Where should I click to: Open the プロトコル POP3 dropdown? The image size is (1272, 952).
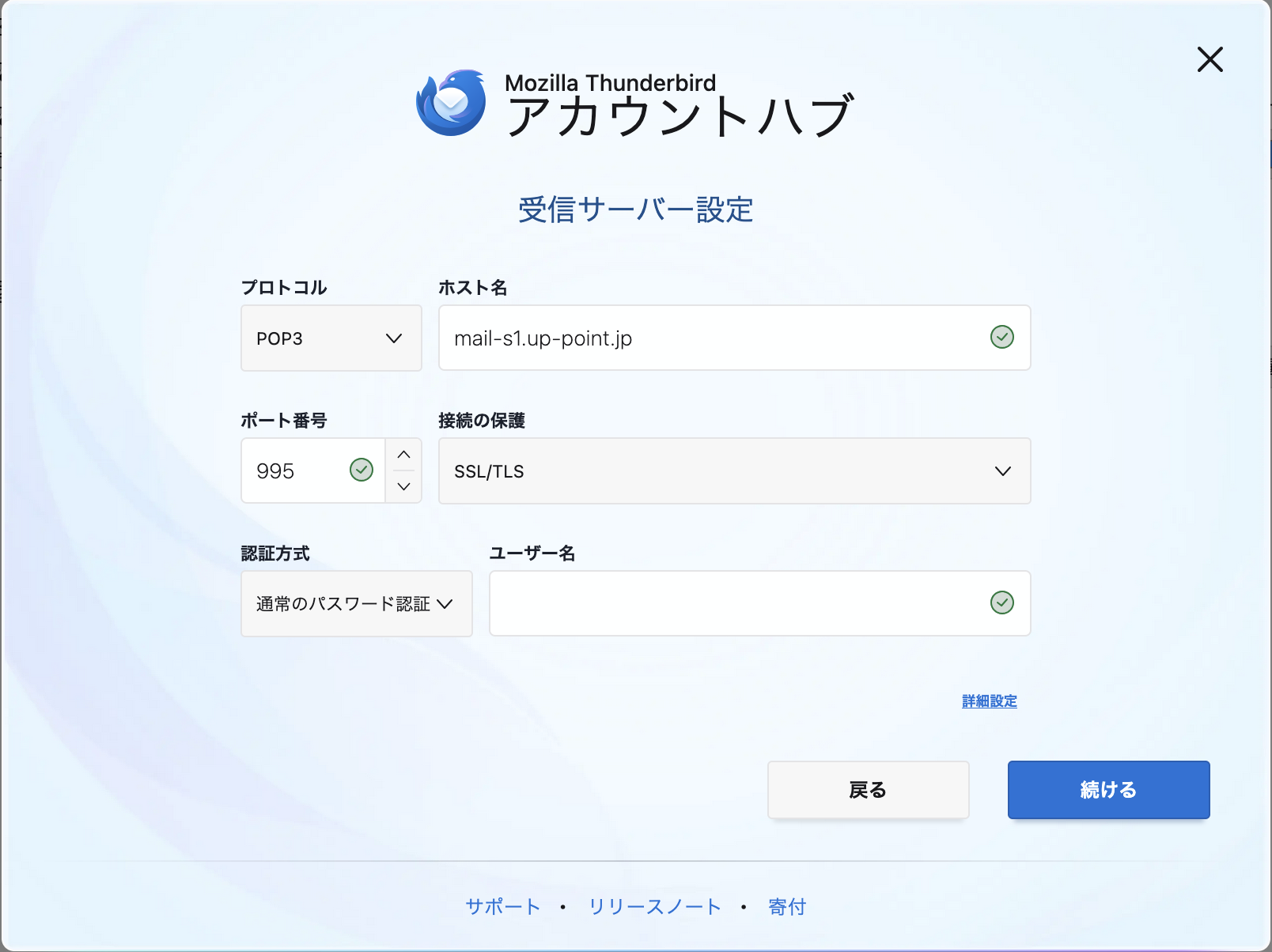tap(331, 338)
